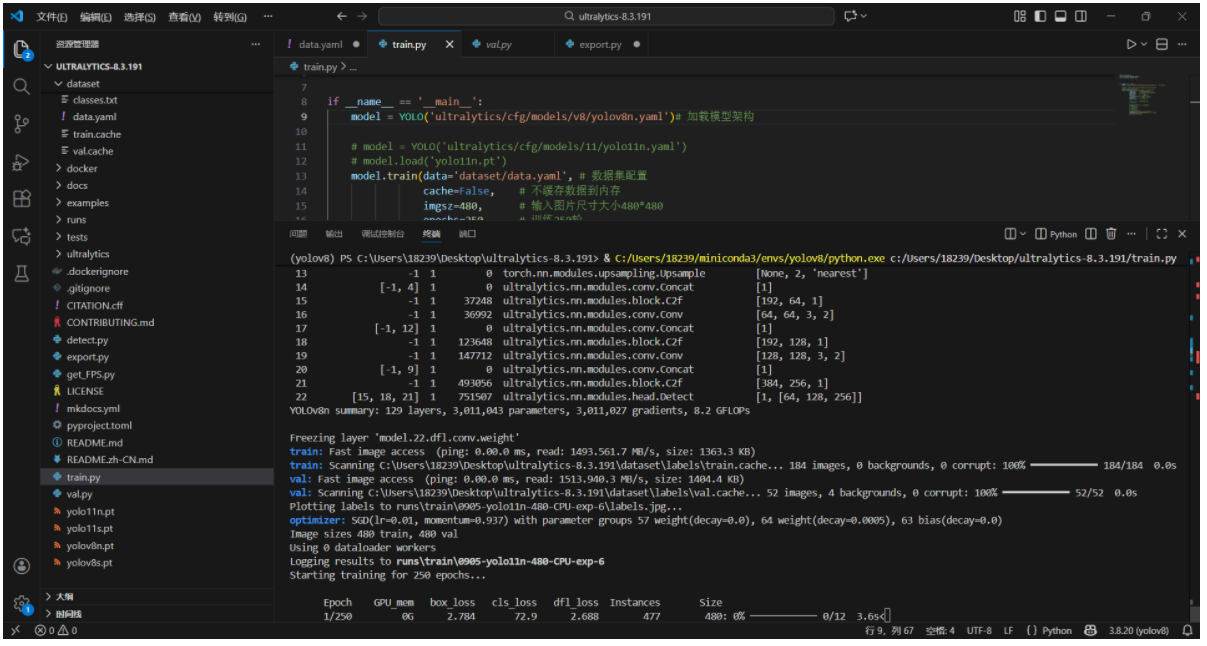Switch to the 问题 problems panel tab
This screenshot has height=646, width=1207.
(298, 234)
